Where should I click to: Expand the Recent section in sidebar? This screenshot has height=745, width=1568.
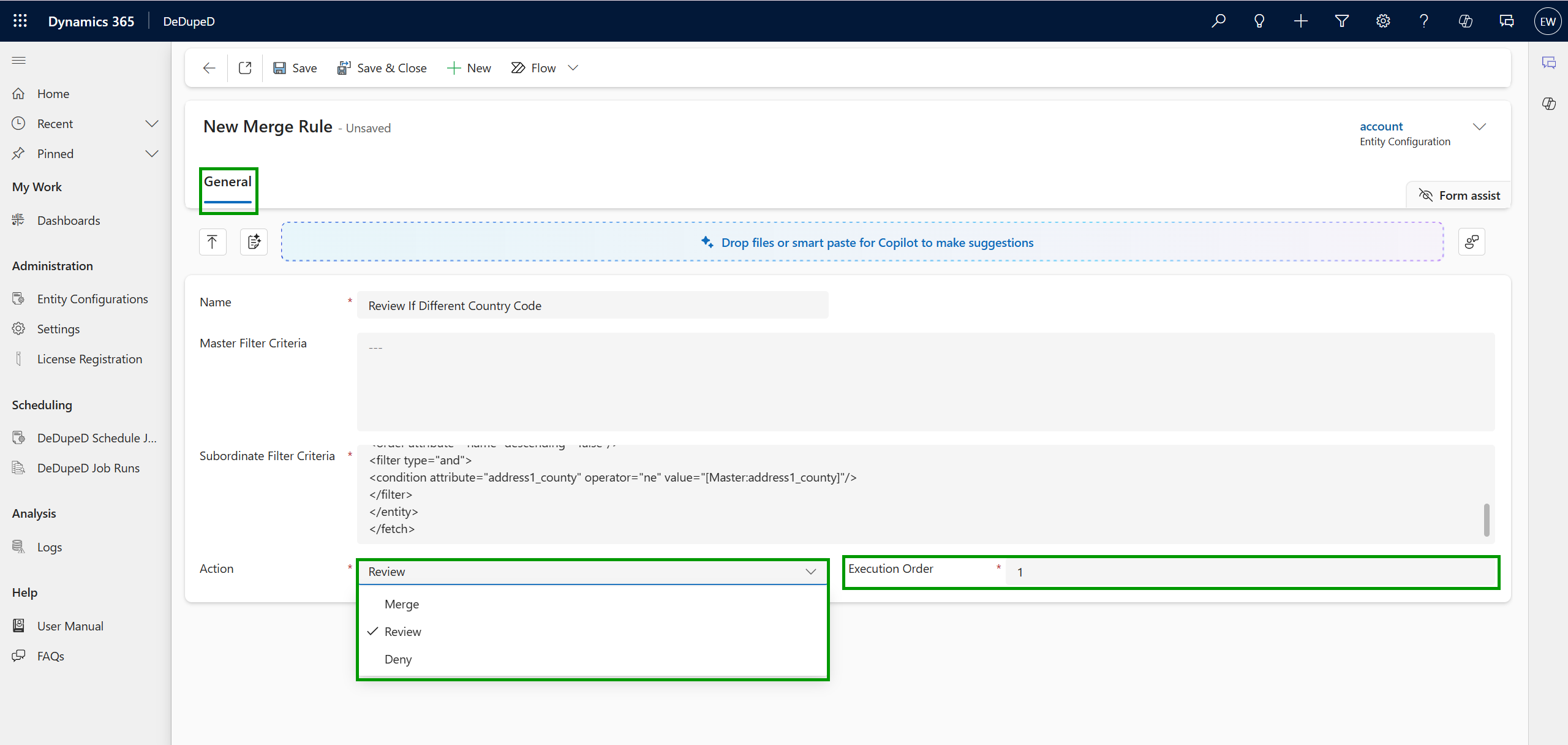click(x=151, y=124)
